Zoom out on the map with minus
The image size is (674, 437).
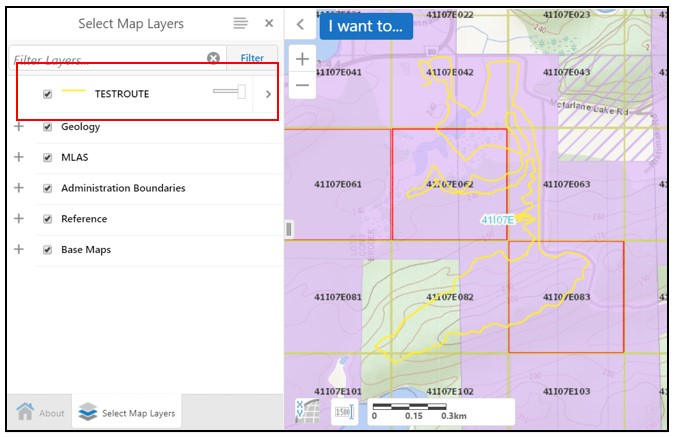(x=302, y=85)
